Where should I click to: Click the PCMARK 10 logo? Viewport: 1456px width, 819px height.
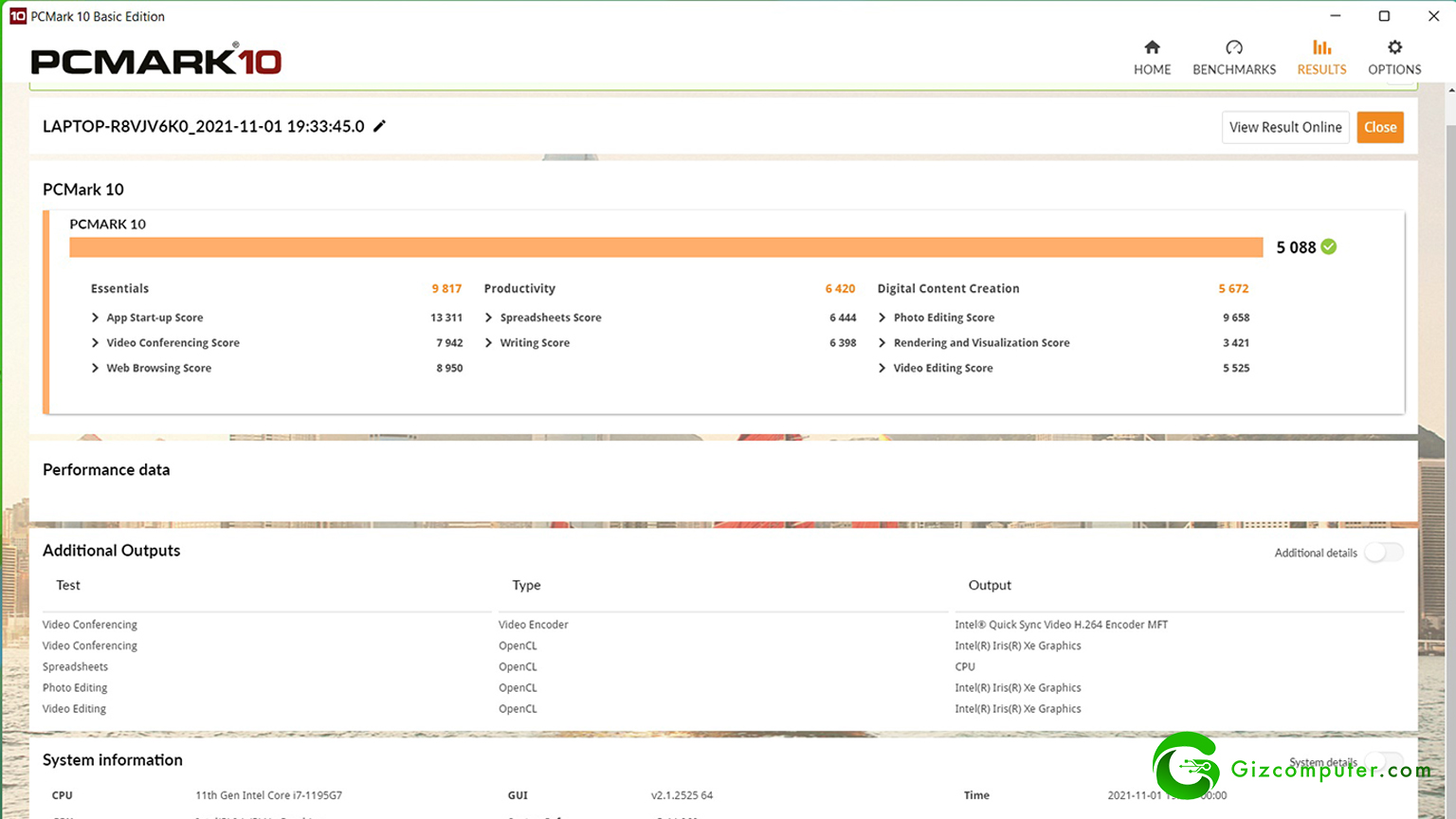(156, 60)
